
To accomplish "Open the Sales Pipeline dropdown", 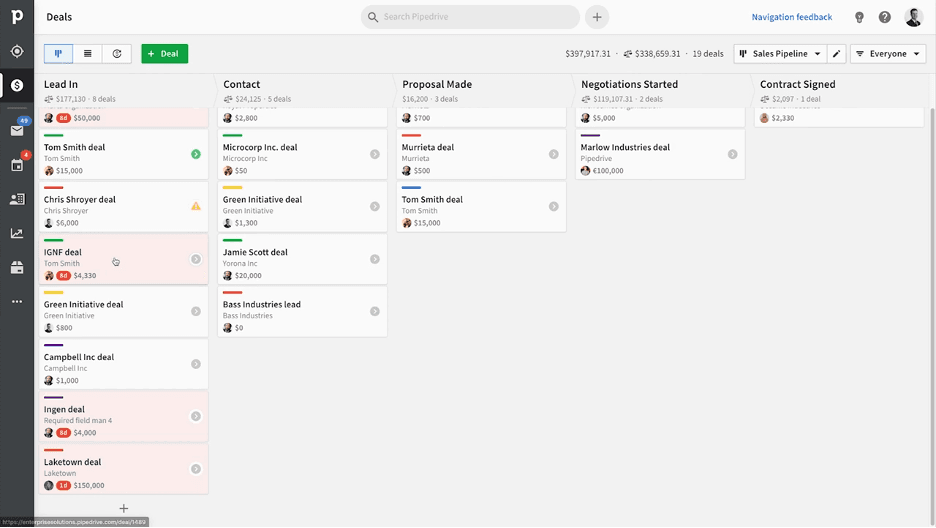I will [780, 54].
